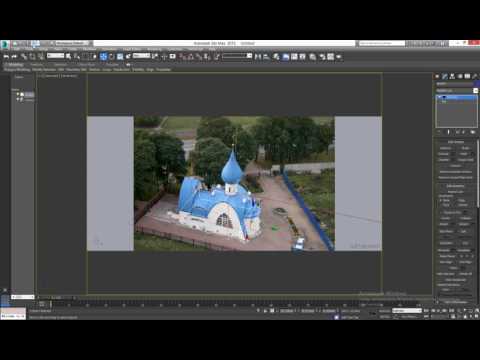Expand the first object in Scene Explorer
The height and width of the screenshot is (360, 480).
click(x=18, y=95)
